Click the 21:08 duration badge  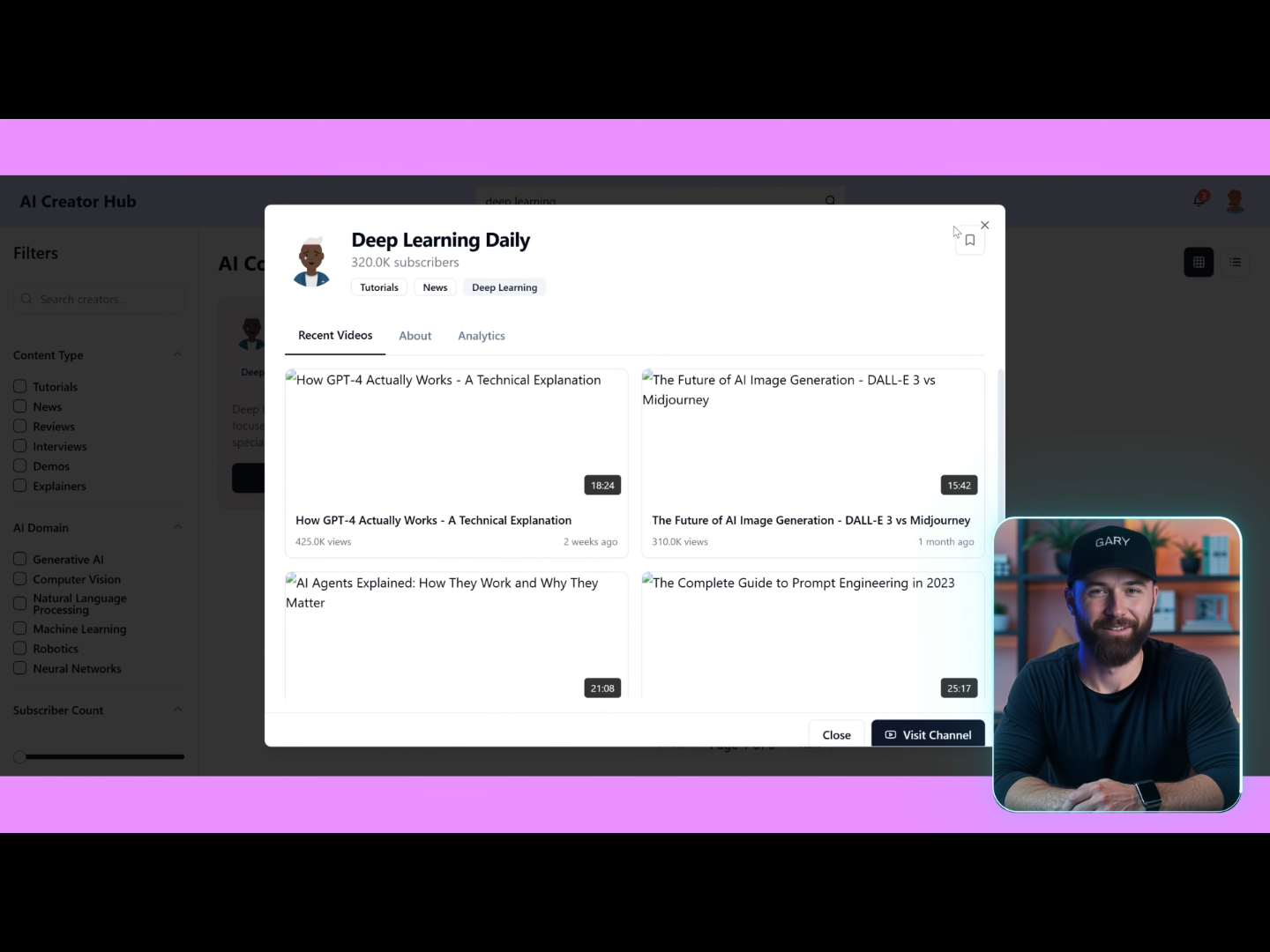[602, 688]
